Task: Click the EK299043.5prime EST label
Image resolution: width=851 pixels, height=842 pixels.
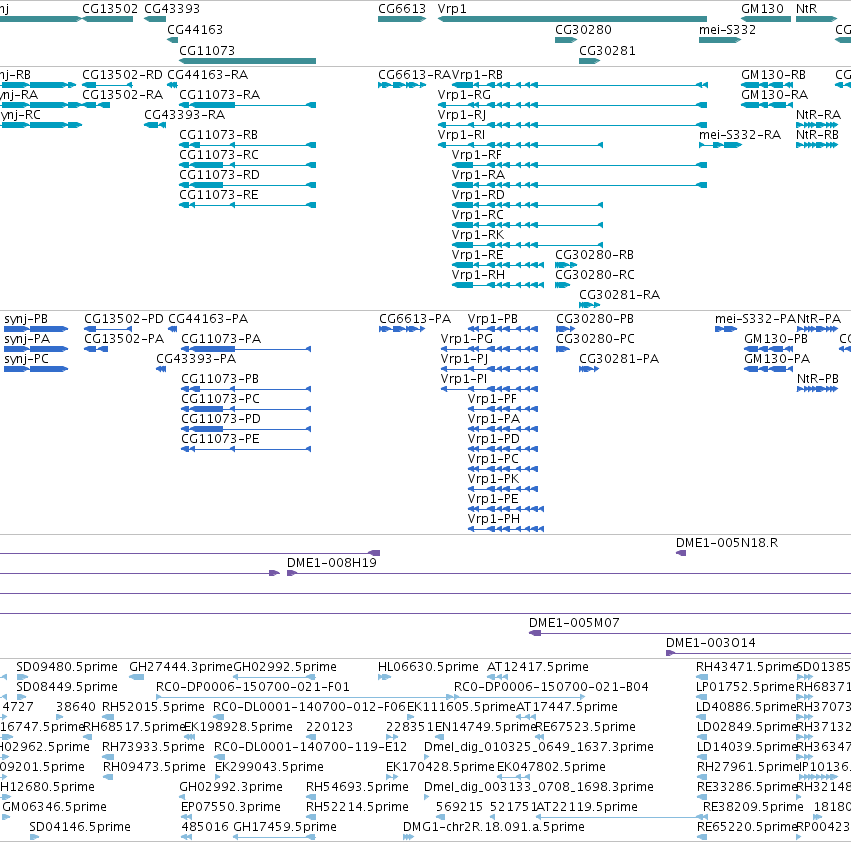Action: click(x=269, y=767)
